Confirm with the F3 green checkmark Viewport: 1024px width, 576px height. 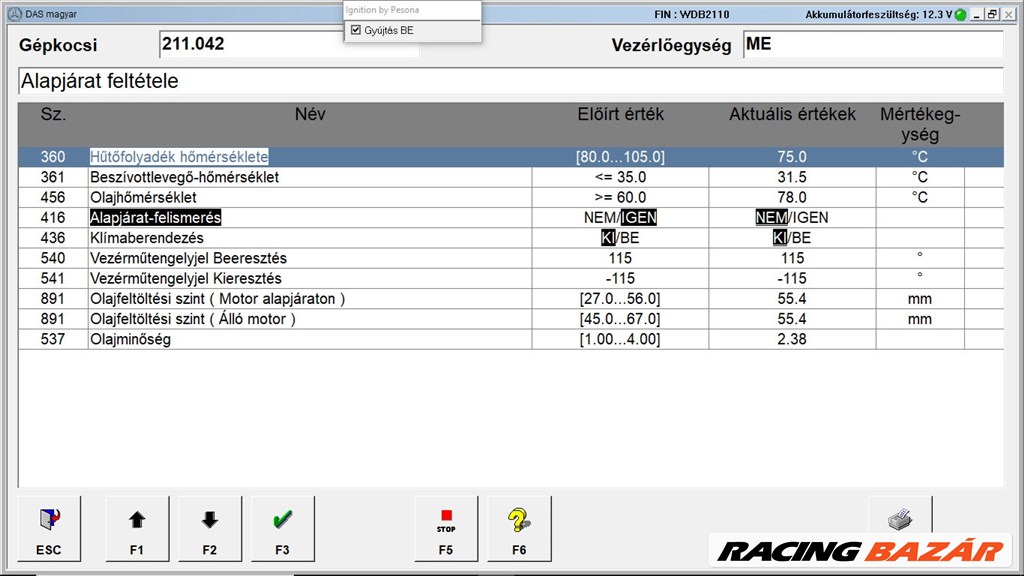pos(282,527)
